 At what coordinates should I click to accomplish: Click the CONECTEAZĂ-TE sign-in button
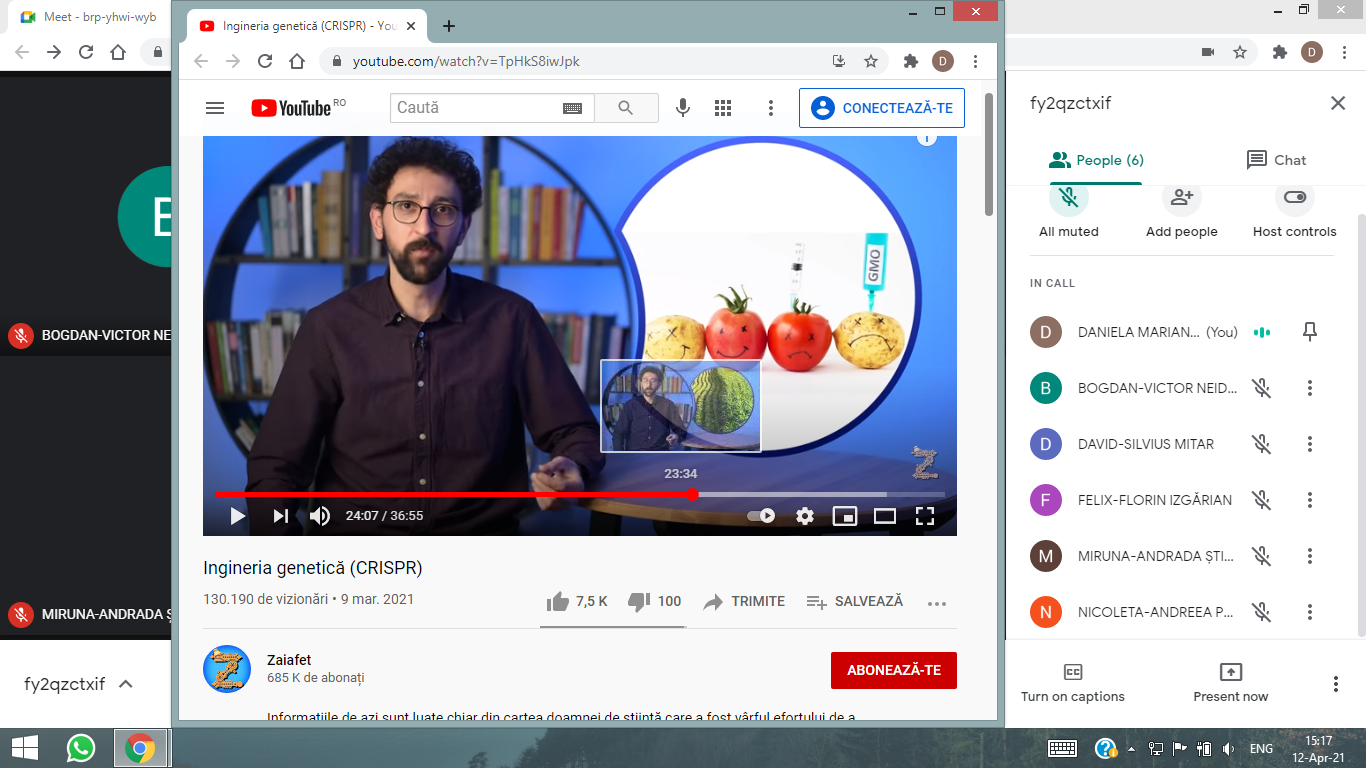pyautogui.click(x=882, y=108)
